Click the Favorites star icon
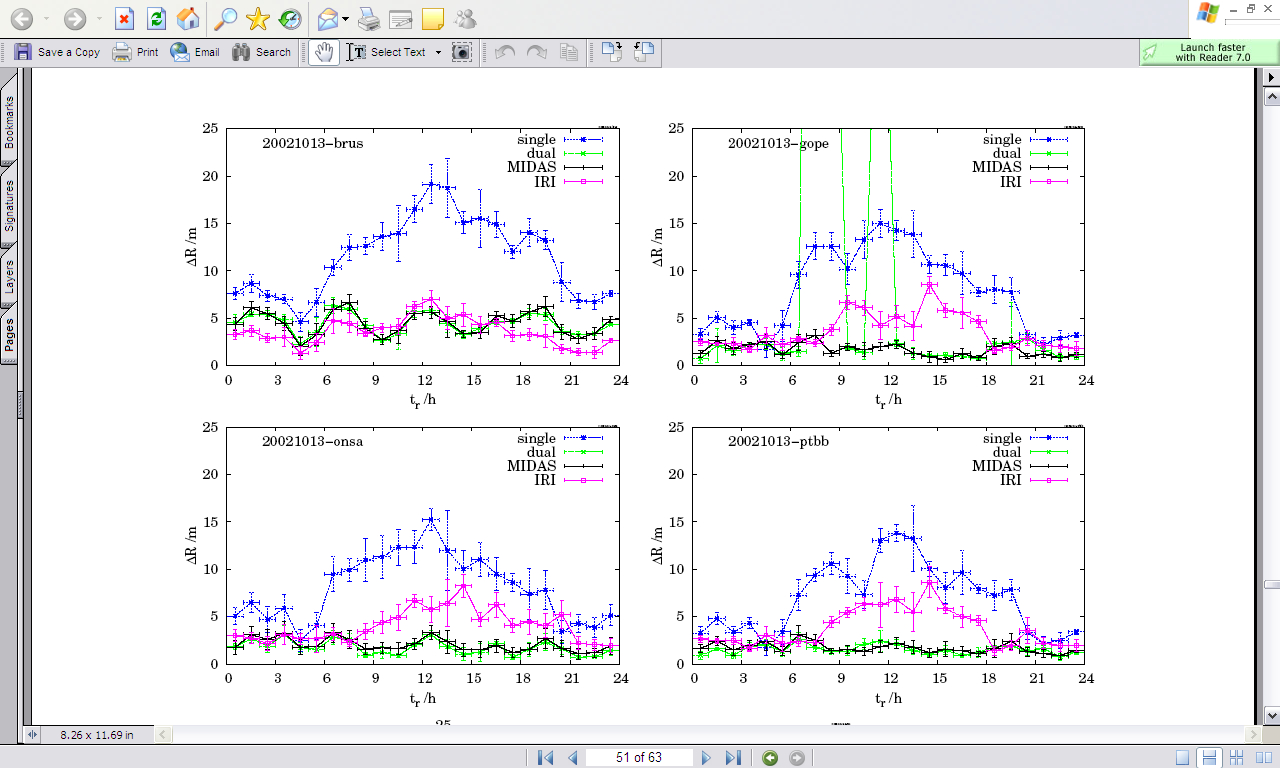 coord(258,19)
